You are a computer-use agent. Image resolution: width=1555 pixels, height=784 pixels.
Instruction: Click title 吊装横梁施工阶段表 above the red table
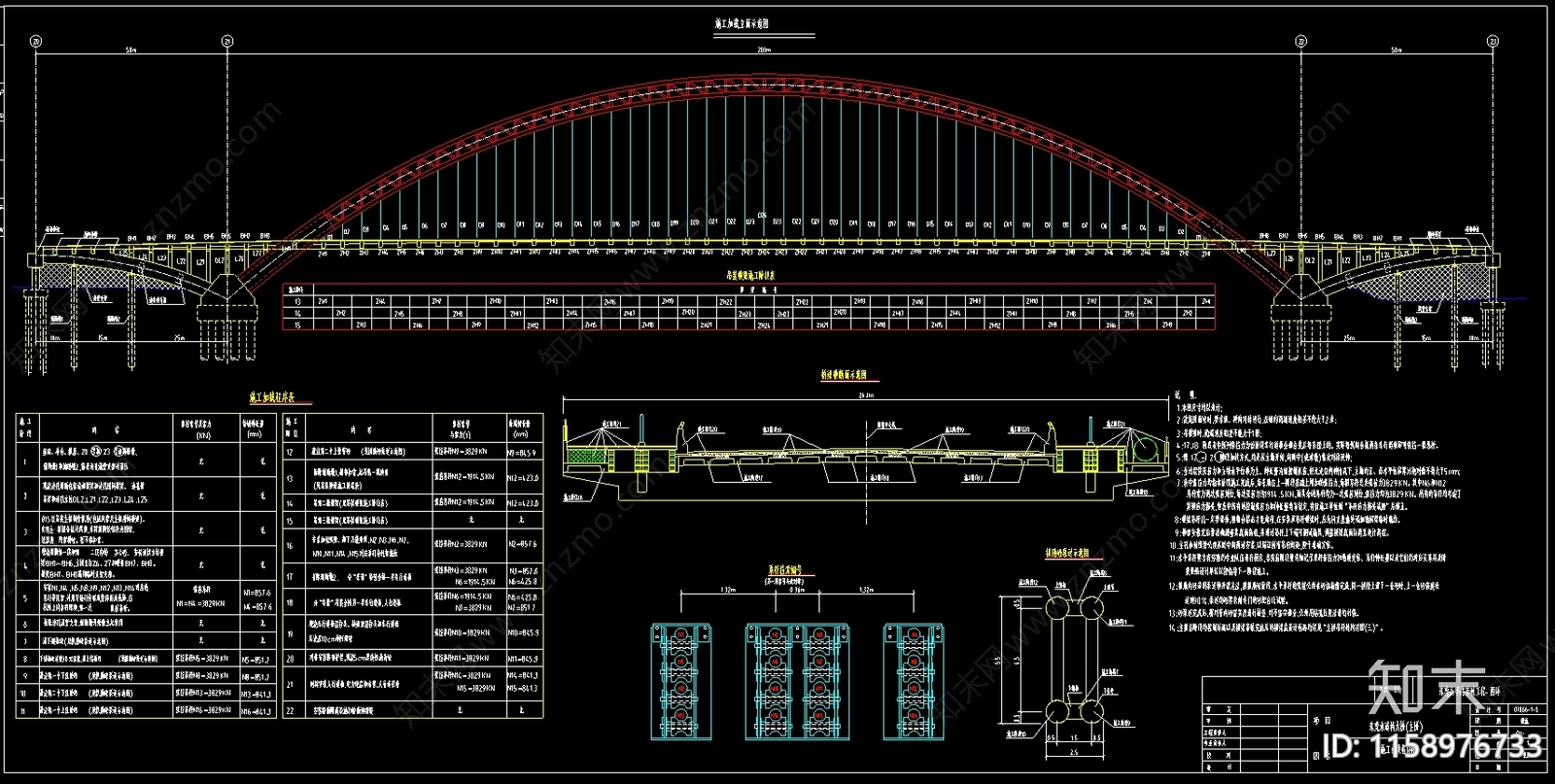pos(751,276)
